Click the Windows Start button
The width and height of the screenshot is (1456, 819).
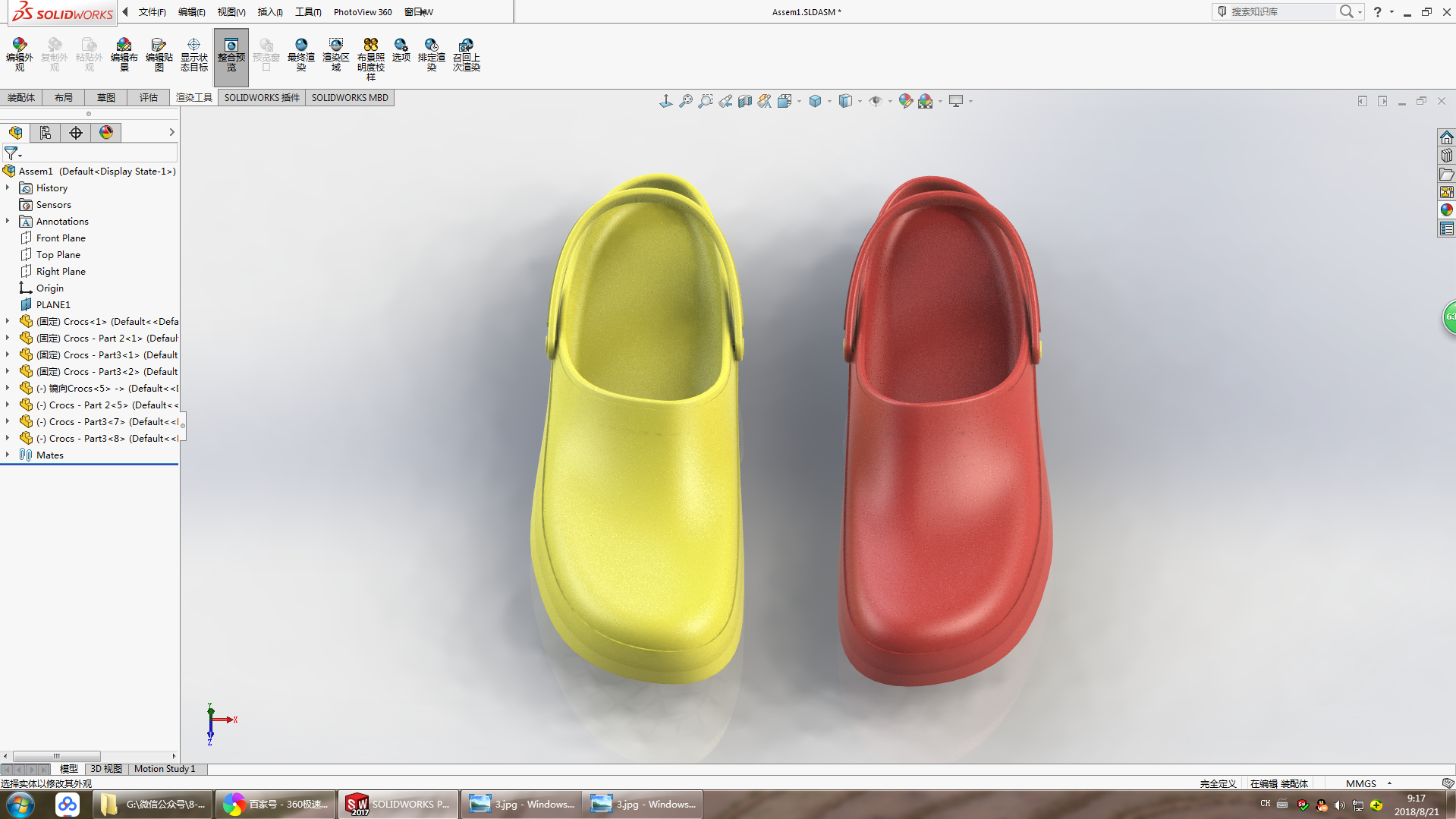click(20, 805)
